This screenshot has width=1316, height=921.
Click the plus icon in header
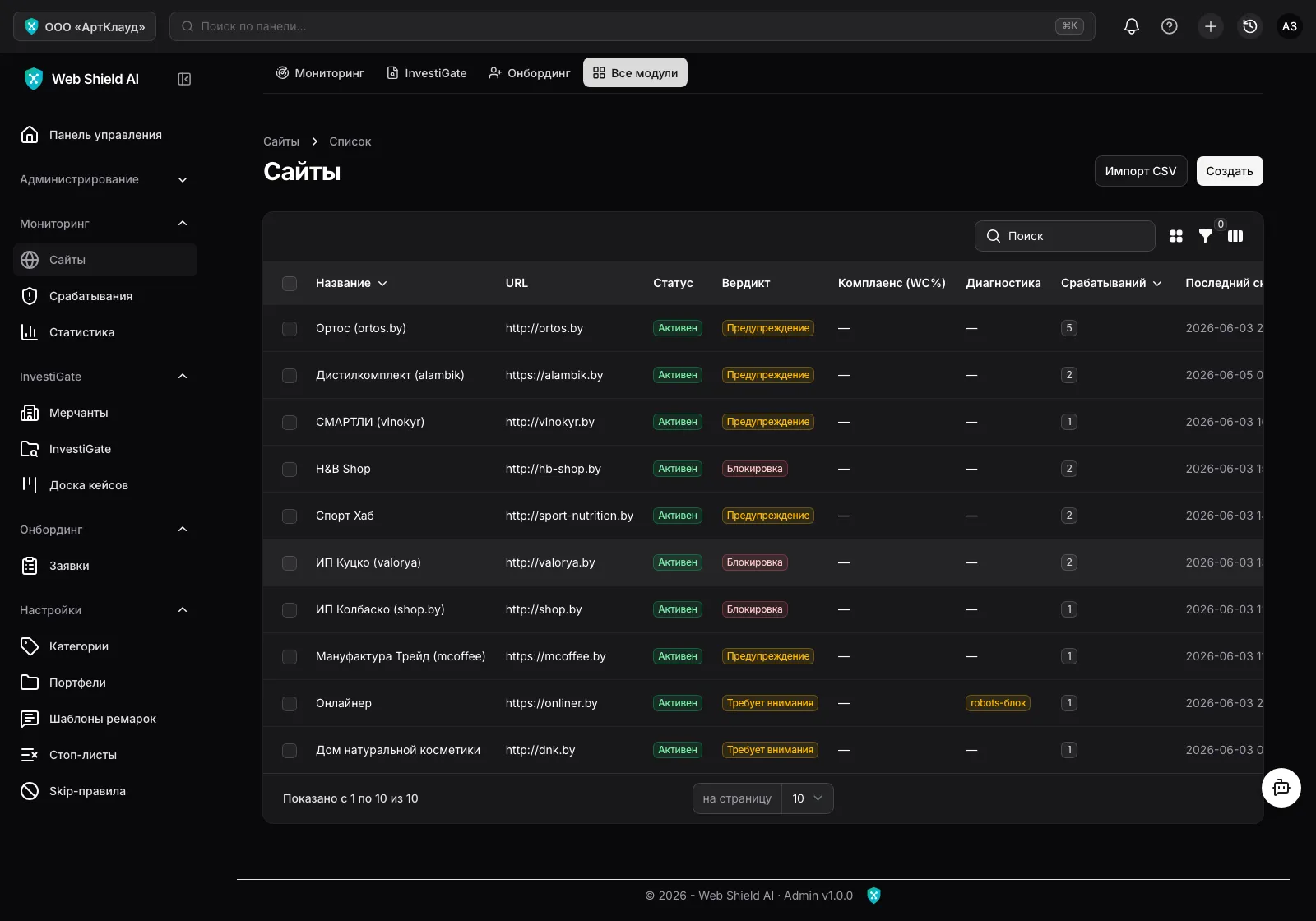[1210, 26]
